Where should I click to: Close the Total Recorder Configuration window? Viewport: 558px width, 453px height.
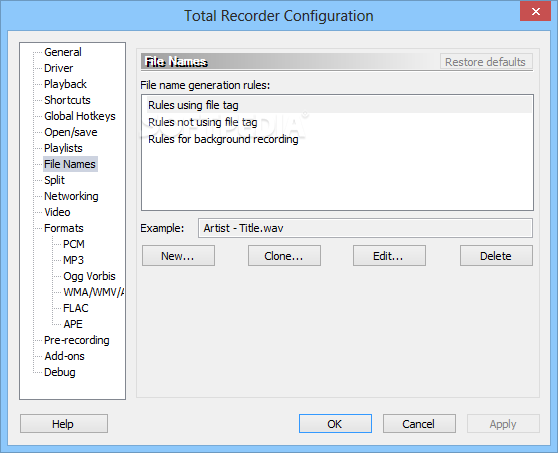pos(535,11)
